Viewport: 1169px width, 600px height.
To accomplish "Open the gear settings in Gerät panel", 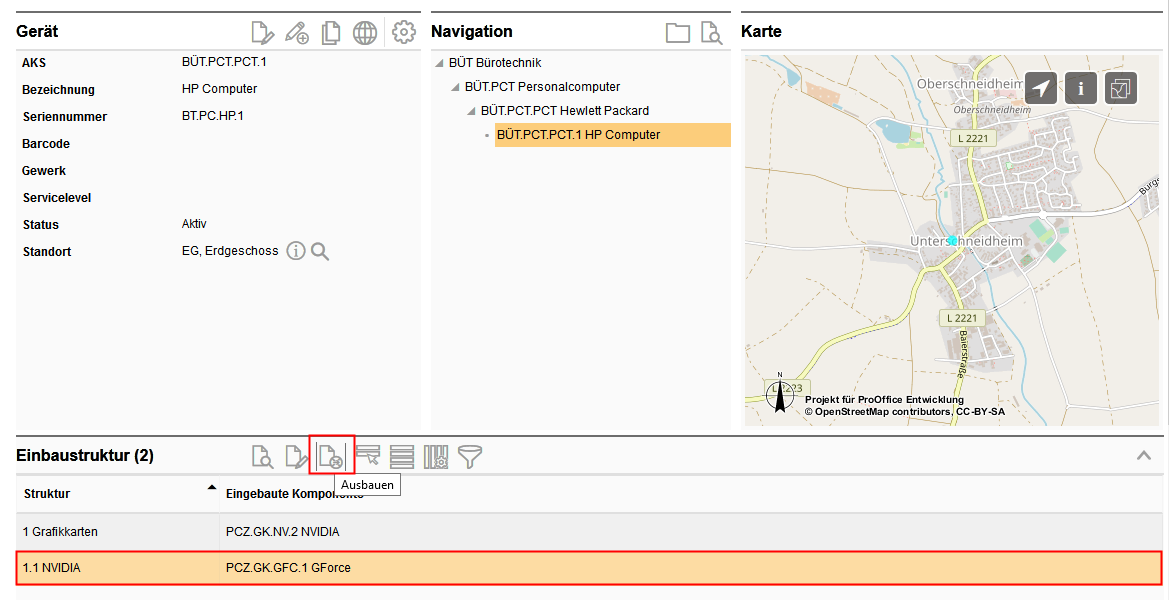I will (x=404, y=33).
